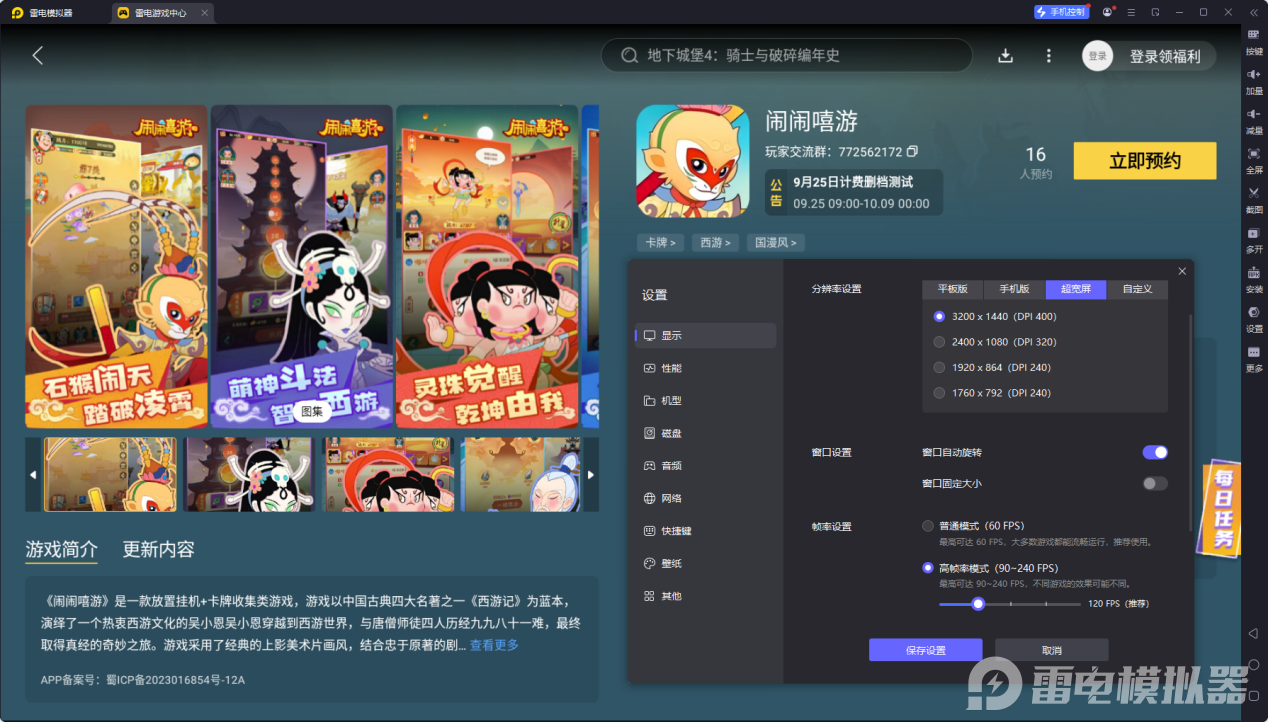Click the 保存设置 button
Viewport: 1268px width, 722px height.
coord(926,650)
